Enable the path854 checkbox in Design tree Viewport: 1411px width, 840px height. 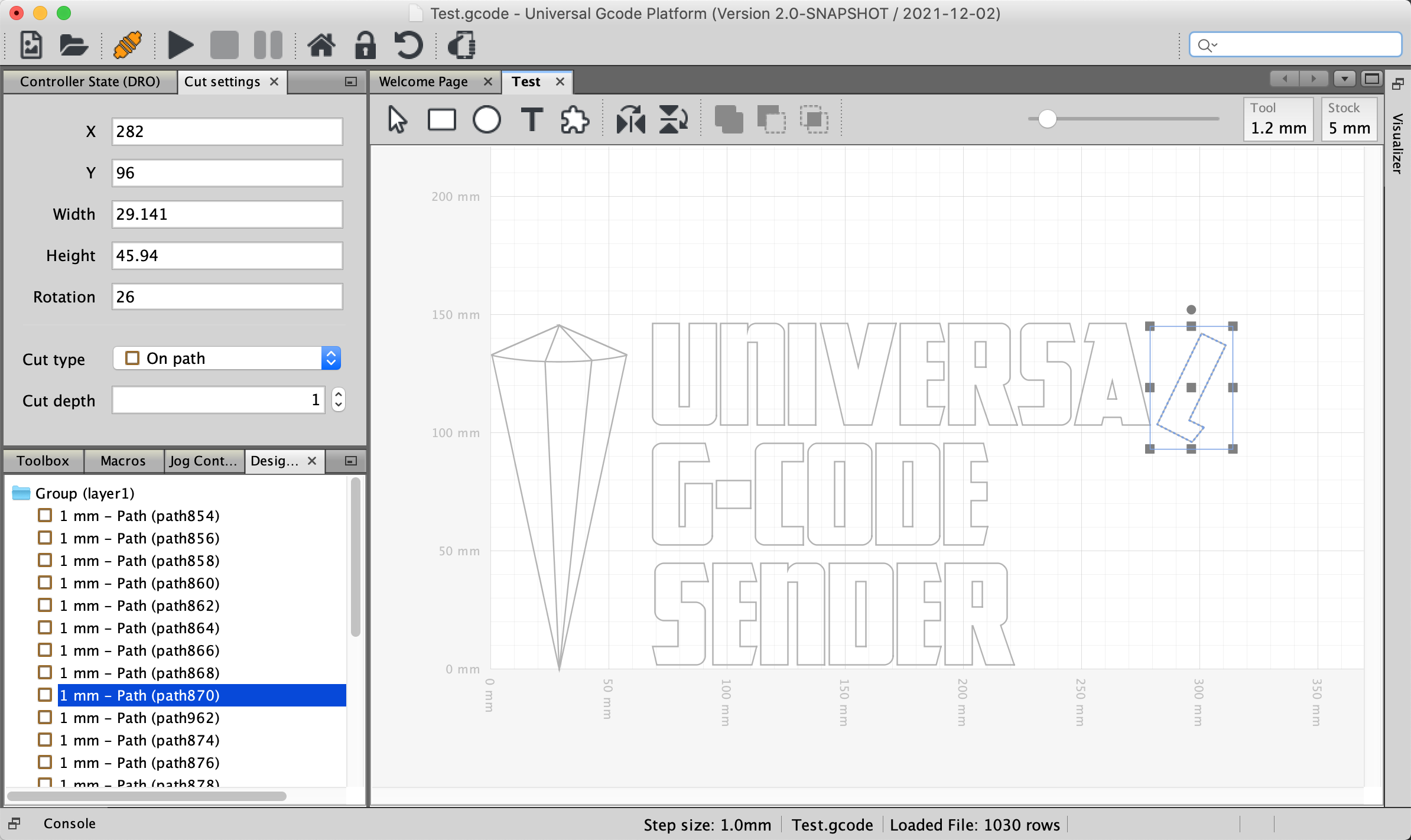click(x=44, y=515)
